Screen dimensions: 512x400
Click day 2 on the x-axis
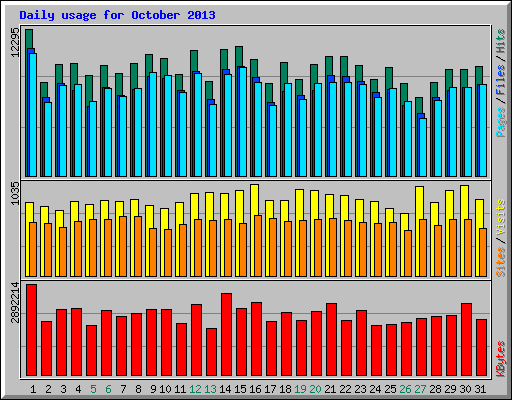point(48,389)
